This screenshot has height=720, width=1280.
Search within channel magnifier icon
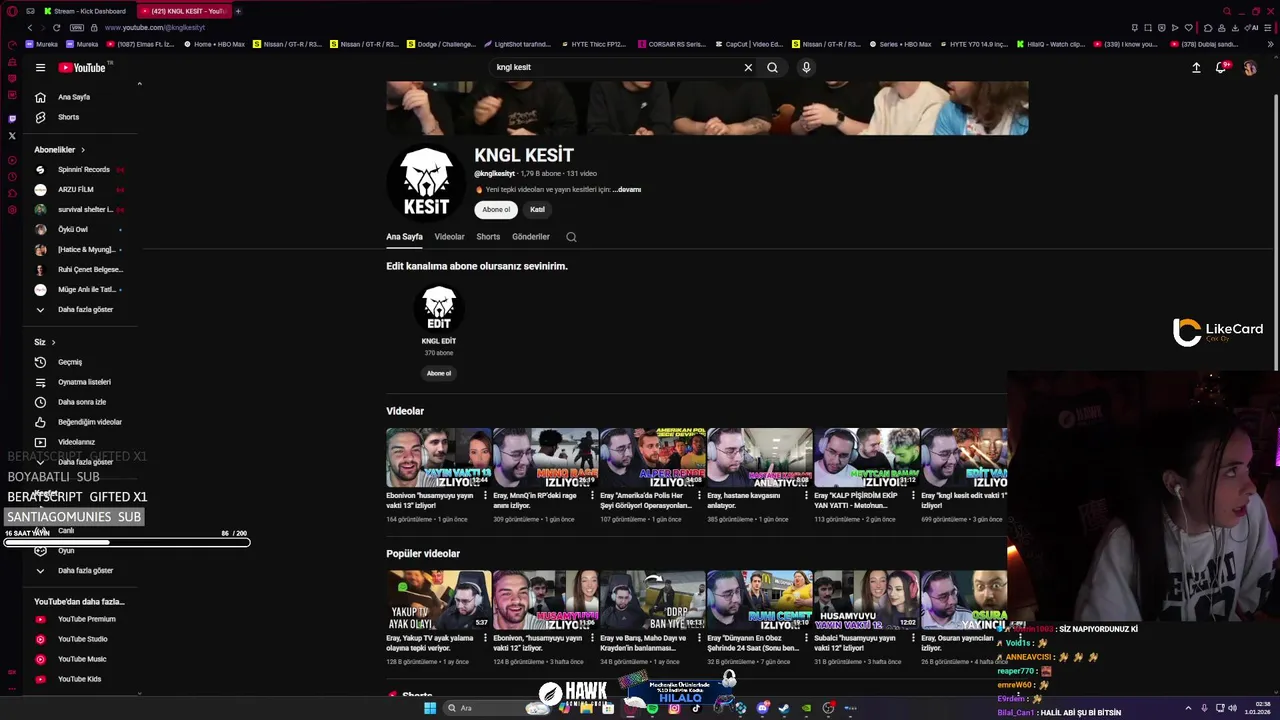coord(571,237)
